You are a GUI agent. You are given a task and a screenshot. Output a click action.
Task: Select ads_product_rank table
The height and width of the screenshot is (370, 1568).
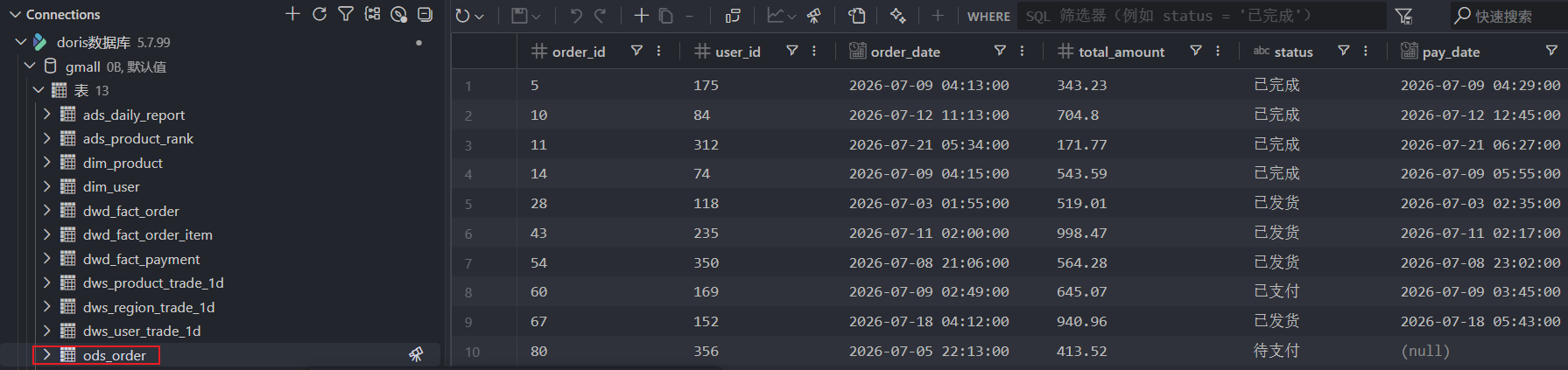click(x=138, y=138)
